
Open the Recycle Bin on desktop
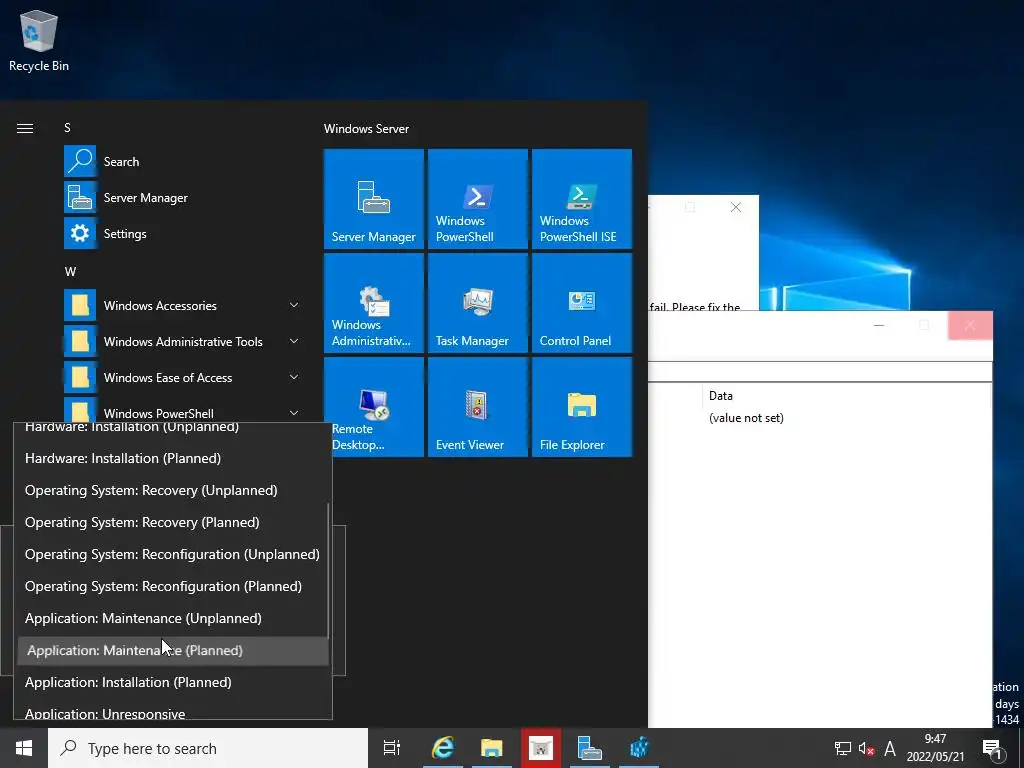39,40
